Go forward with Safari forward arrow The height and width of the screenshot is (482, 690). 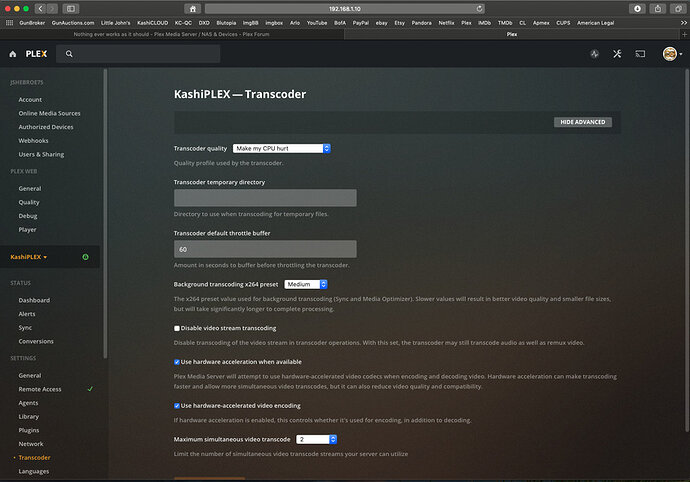[x=52, y=8]
